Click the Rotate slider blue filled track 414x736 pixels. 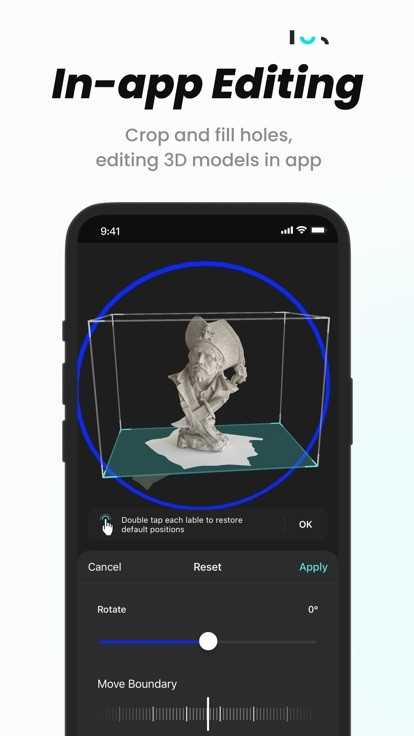click(x=149, y=642)
